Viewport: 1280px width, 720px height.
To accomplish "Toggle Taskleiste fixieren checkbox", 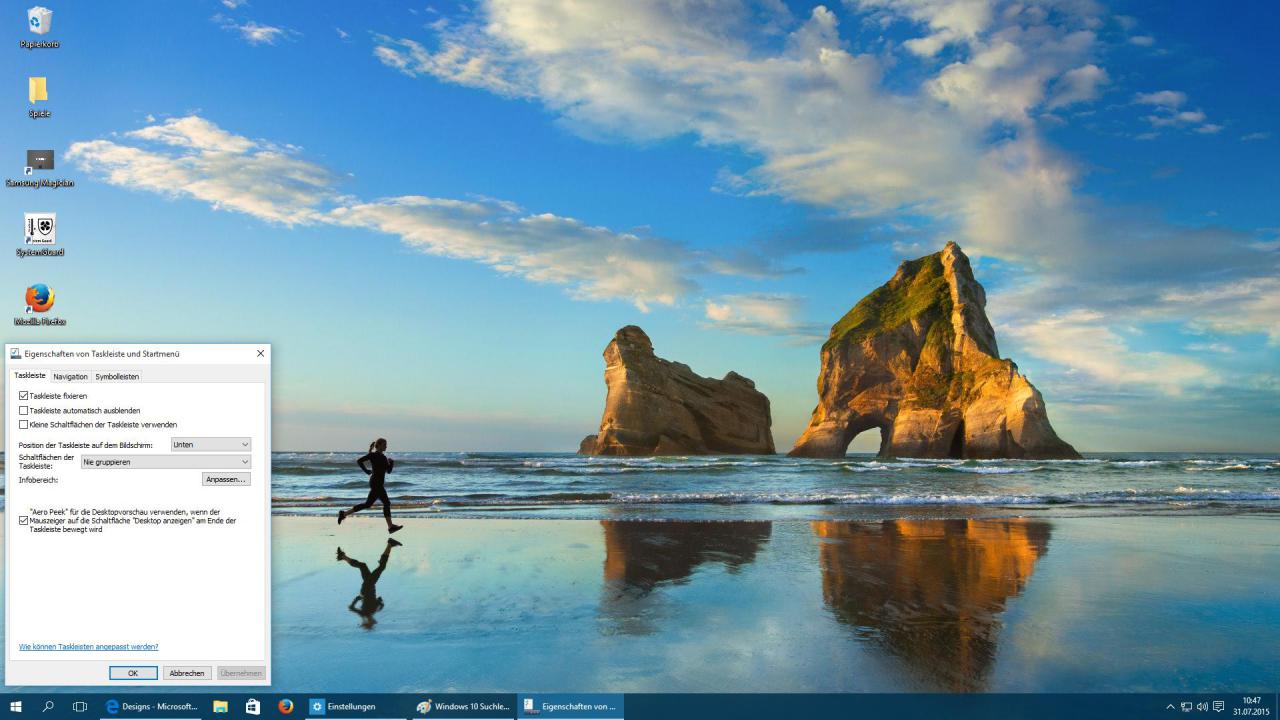I will click(24, 396).
